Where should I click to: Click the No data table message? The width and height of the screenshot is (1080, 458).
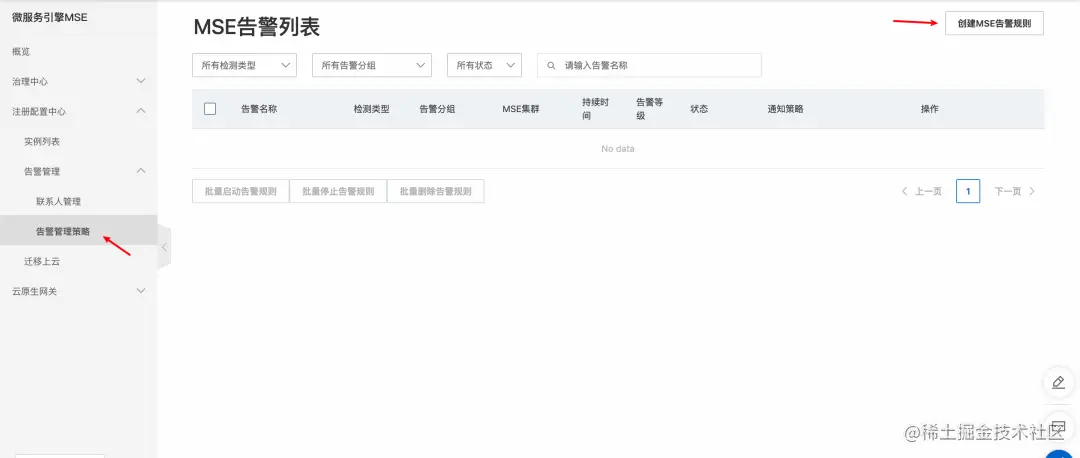pyautogui.click(x=618, y=149)
